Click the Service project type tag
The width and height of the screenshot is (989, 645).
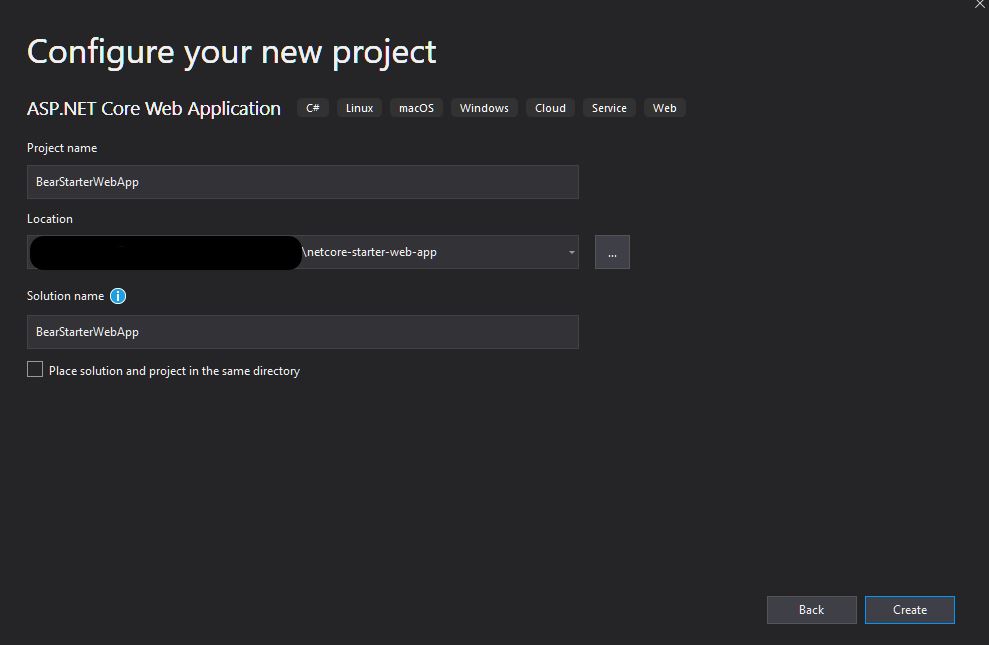coord(609,108)
